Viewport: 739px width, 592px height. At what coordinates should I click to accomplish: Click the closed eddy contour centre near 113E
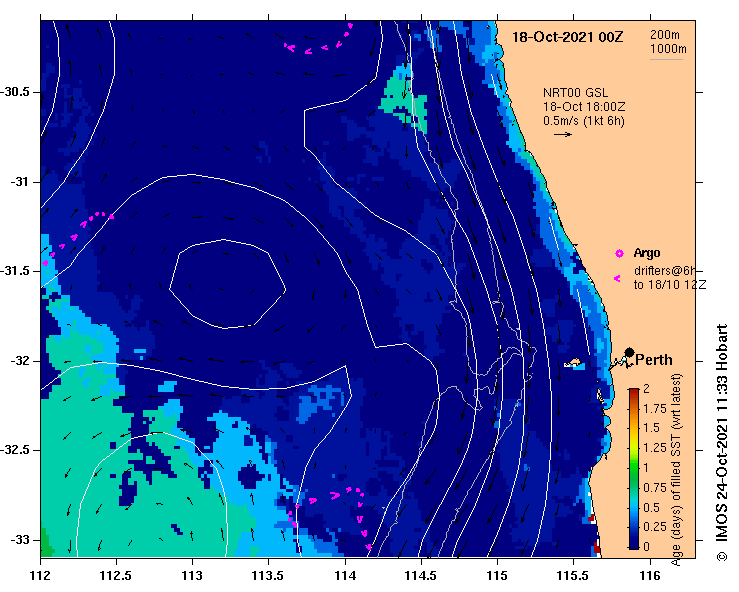227,284
